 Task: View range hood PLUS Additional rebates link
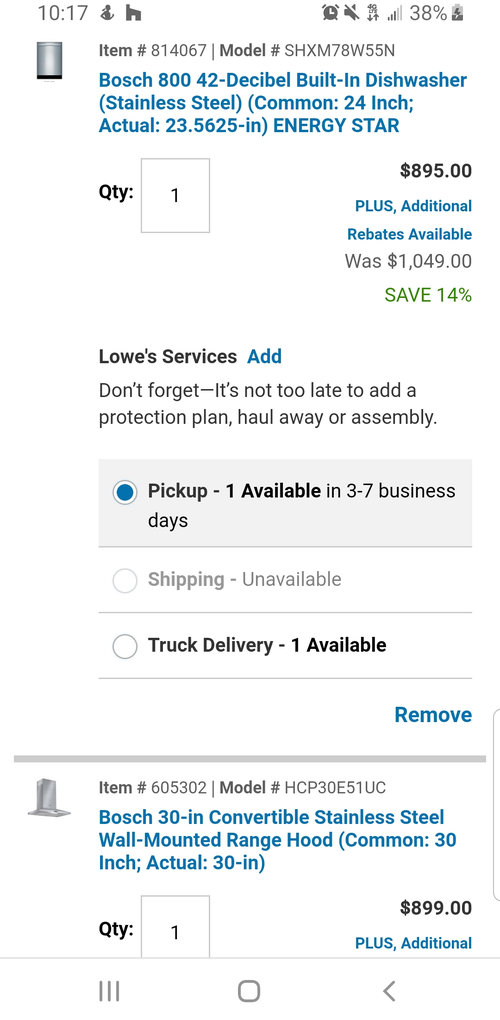click(x=414, y=943)
